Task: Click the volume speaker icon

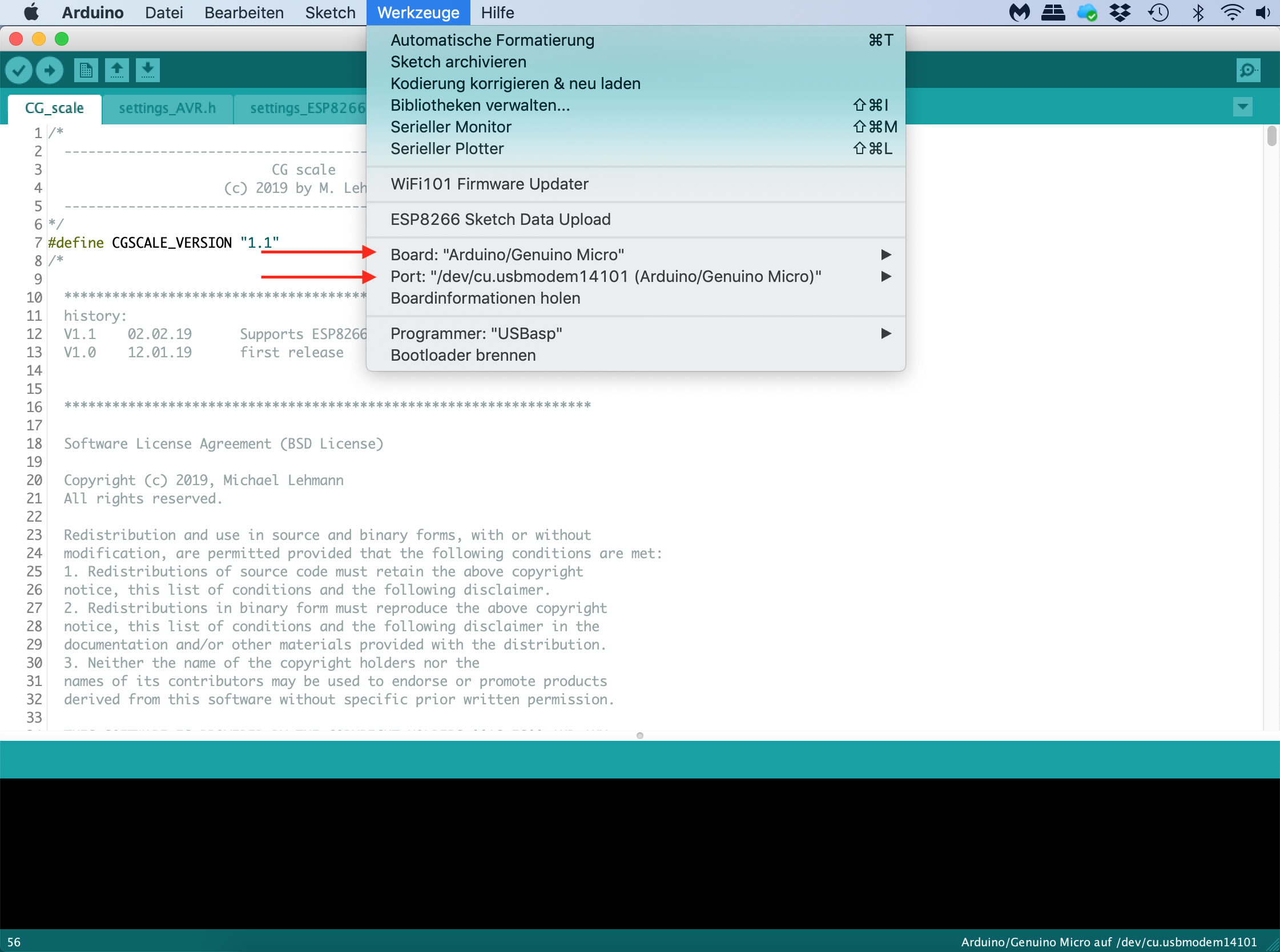Action: click(1262, 12)
